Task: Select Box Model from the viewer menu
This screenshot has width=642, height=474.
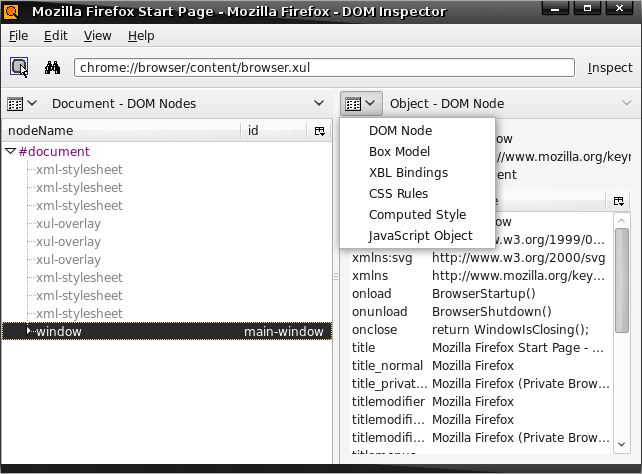Action: pos(399,151)
